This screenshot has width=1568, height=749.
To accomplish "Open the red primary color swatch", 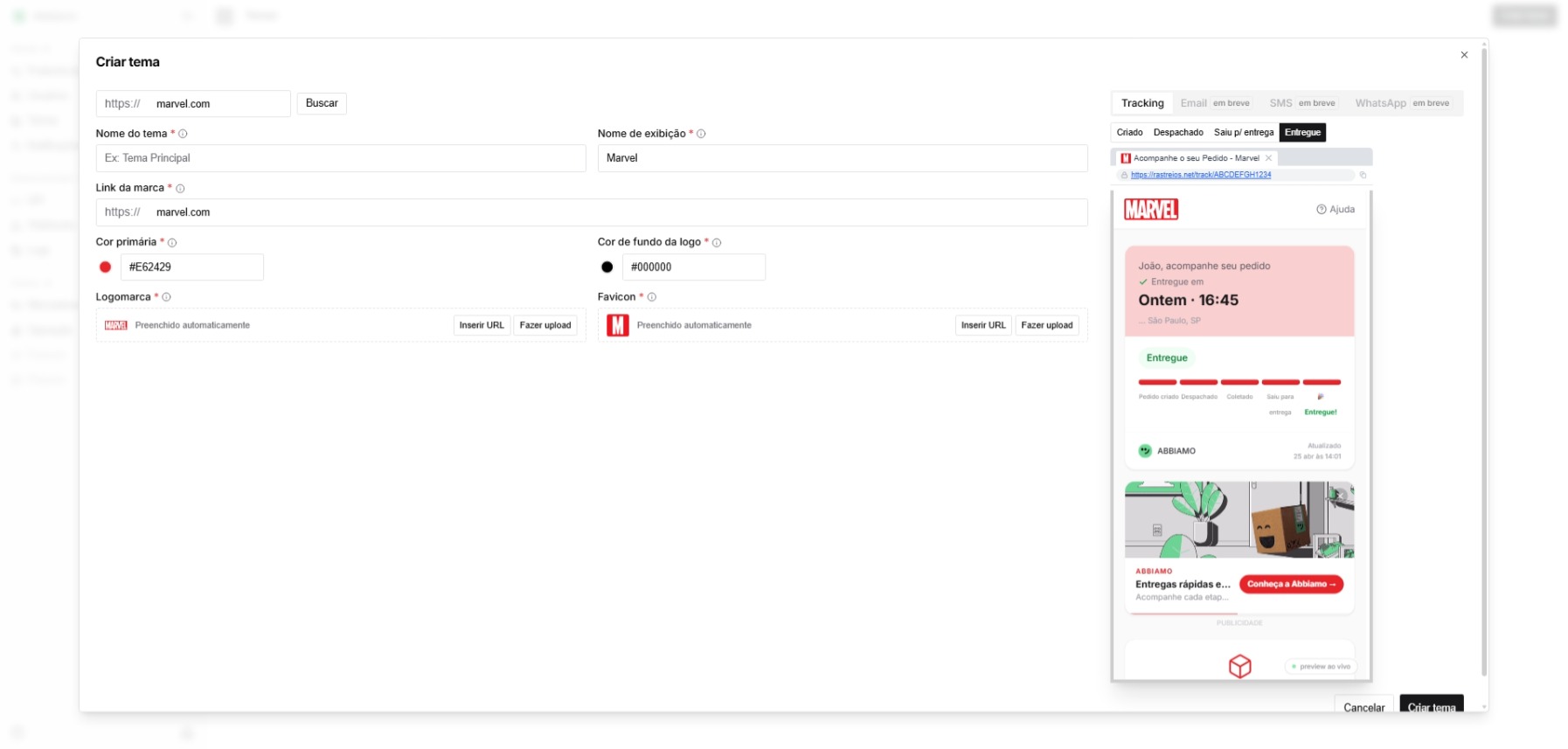I will (x=106, y=267).
